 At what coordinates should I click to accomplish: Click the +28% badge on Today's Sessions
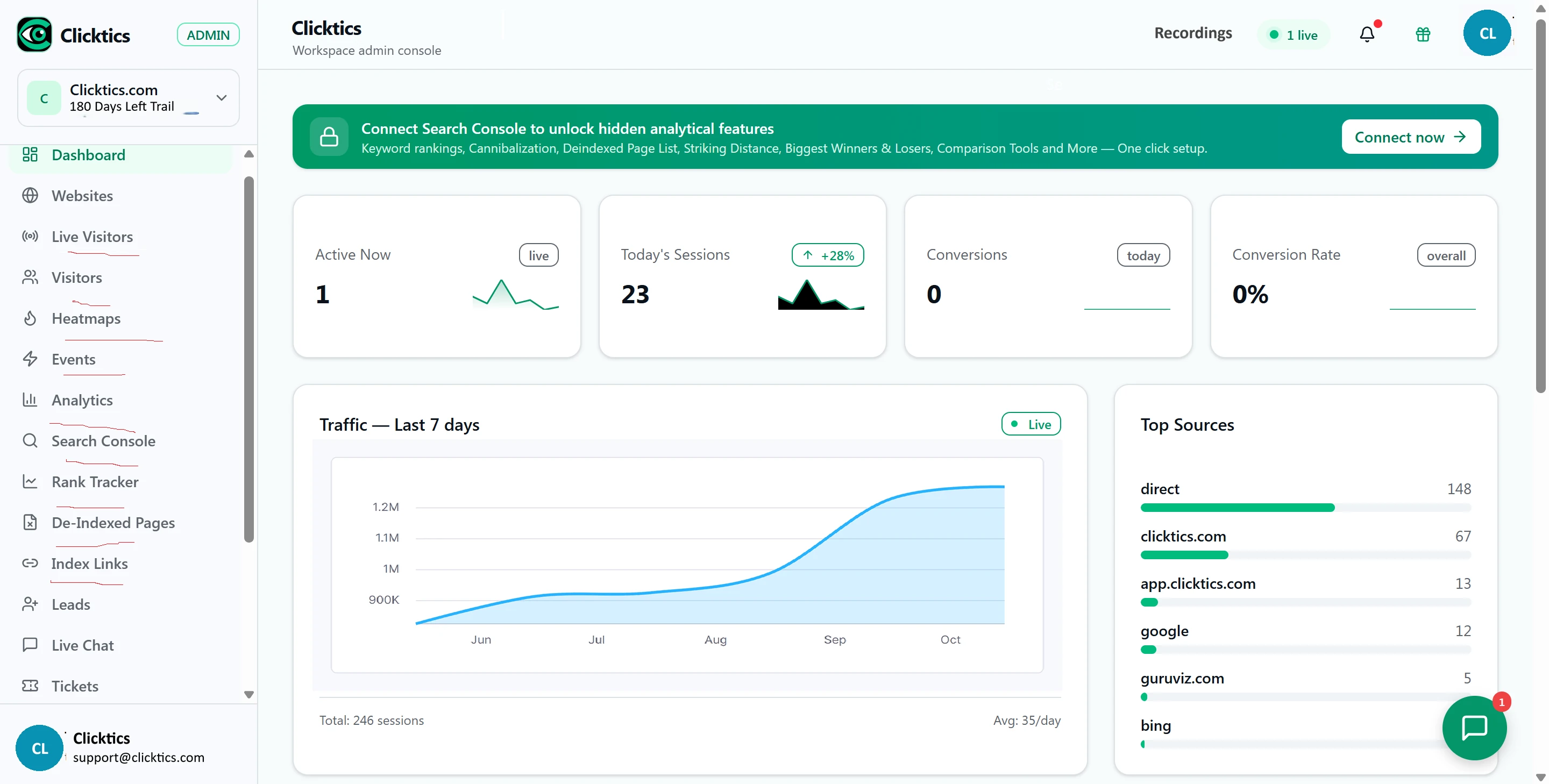tap(828, 255)
